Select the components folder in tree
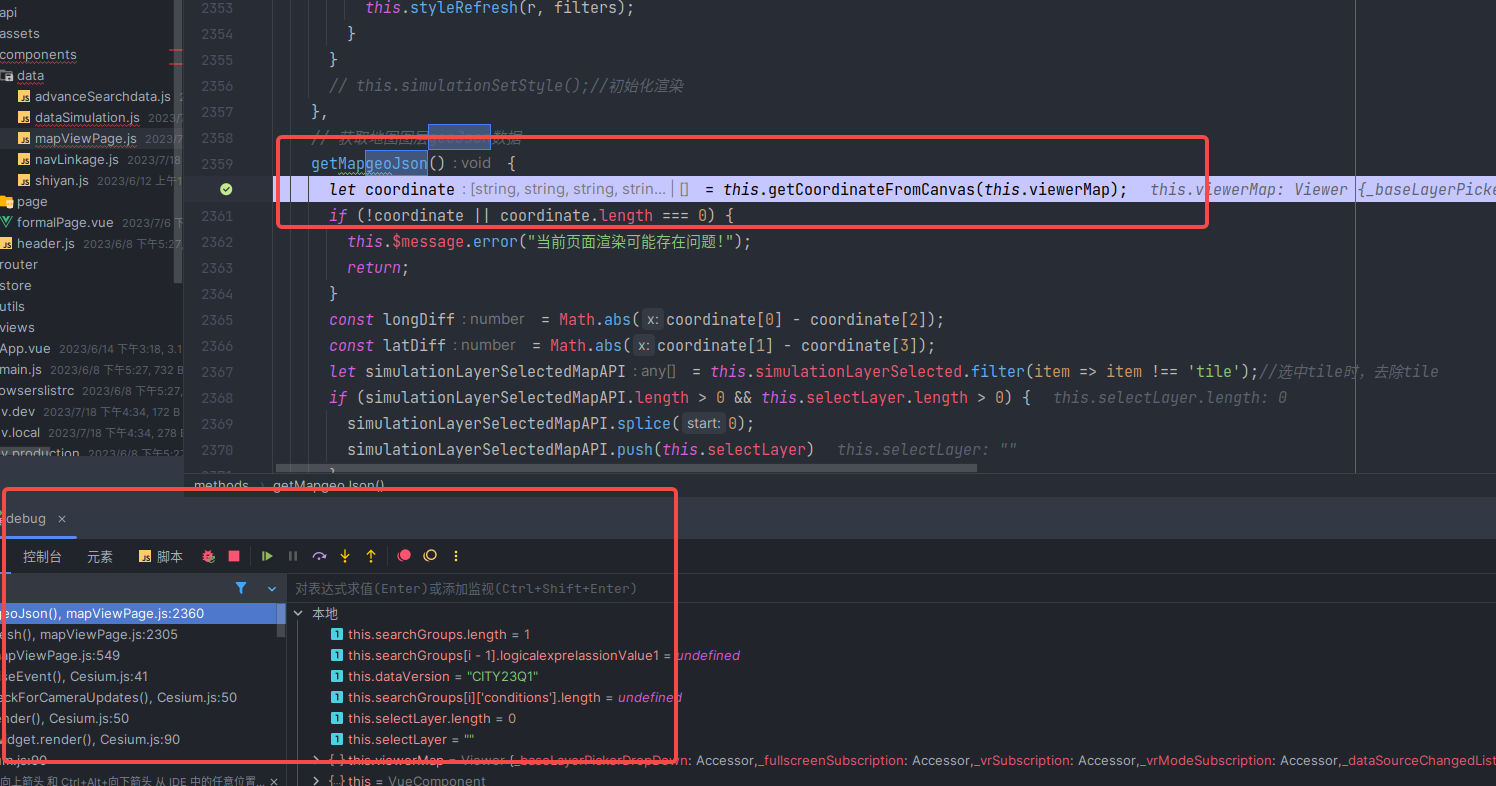The image size is (1496, 786). click(38, 55)
